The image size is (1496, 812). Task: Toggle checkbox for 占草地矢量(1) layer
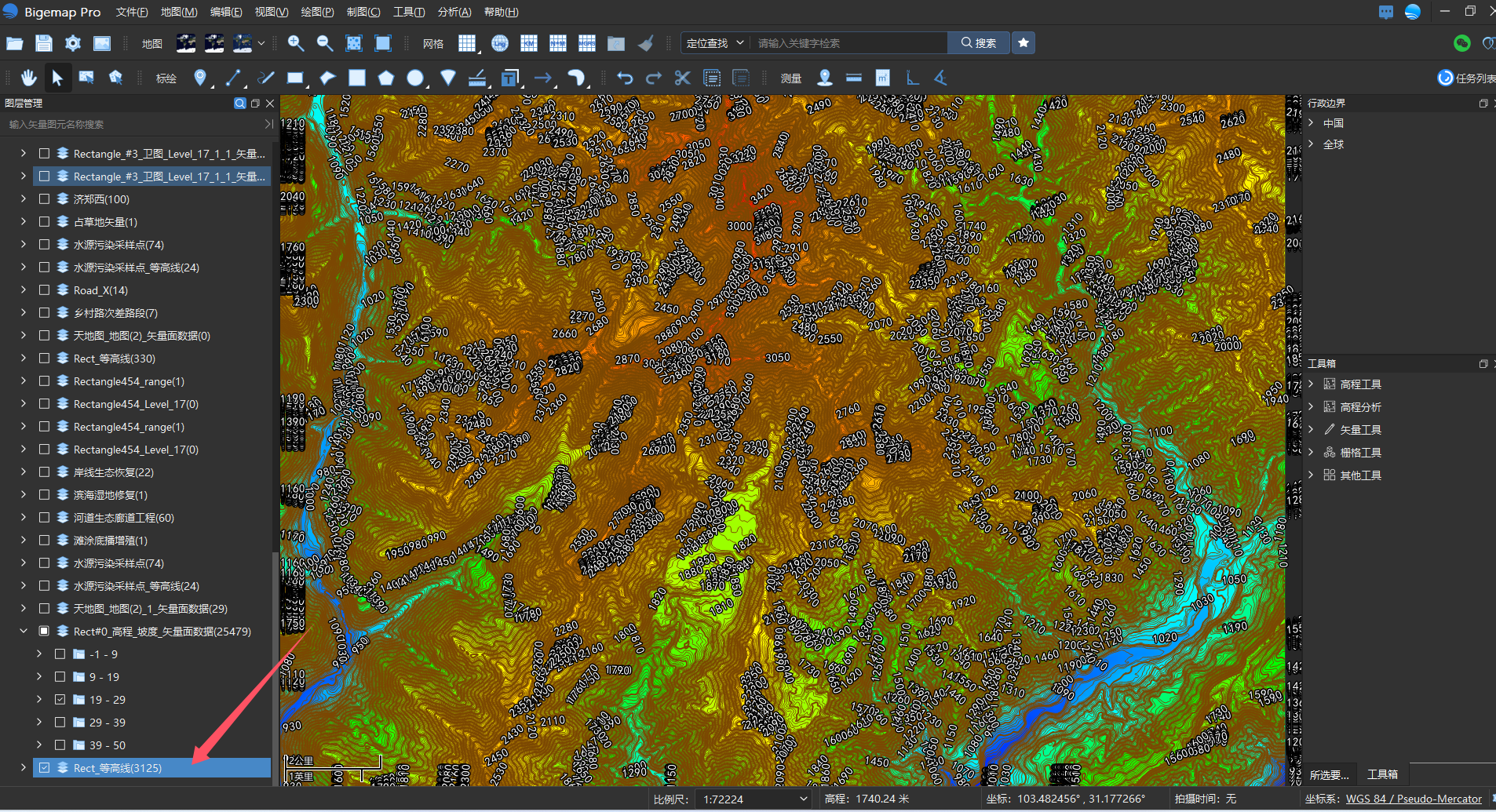pos(44,222)
